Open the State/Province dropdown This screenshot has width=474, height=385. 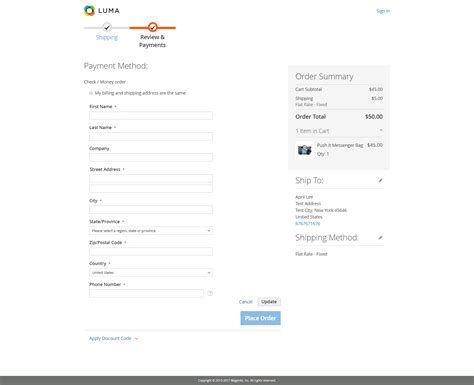151,231
